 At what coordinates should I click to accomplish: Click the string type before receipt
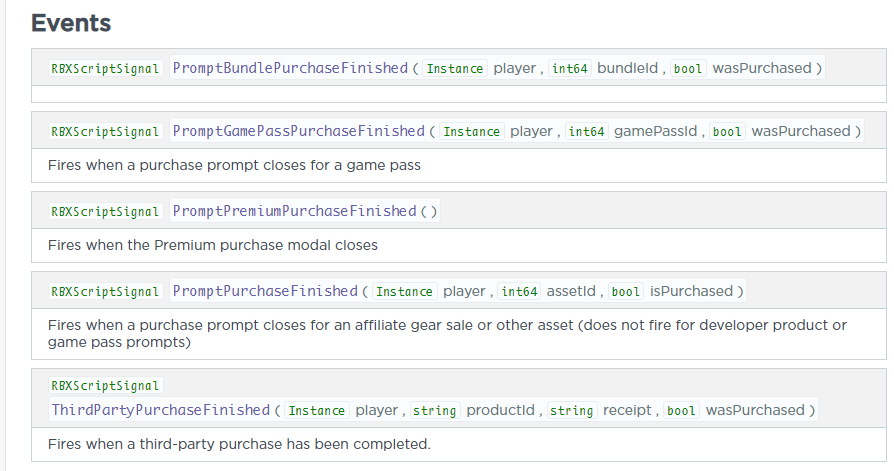tap(571, 411)
